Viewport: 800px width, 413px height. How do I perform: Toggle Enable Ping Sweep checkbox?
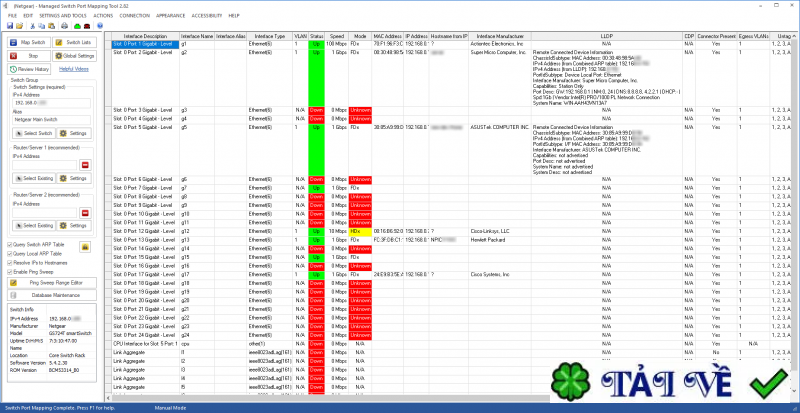pos(10,272)
